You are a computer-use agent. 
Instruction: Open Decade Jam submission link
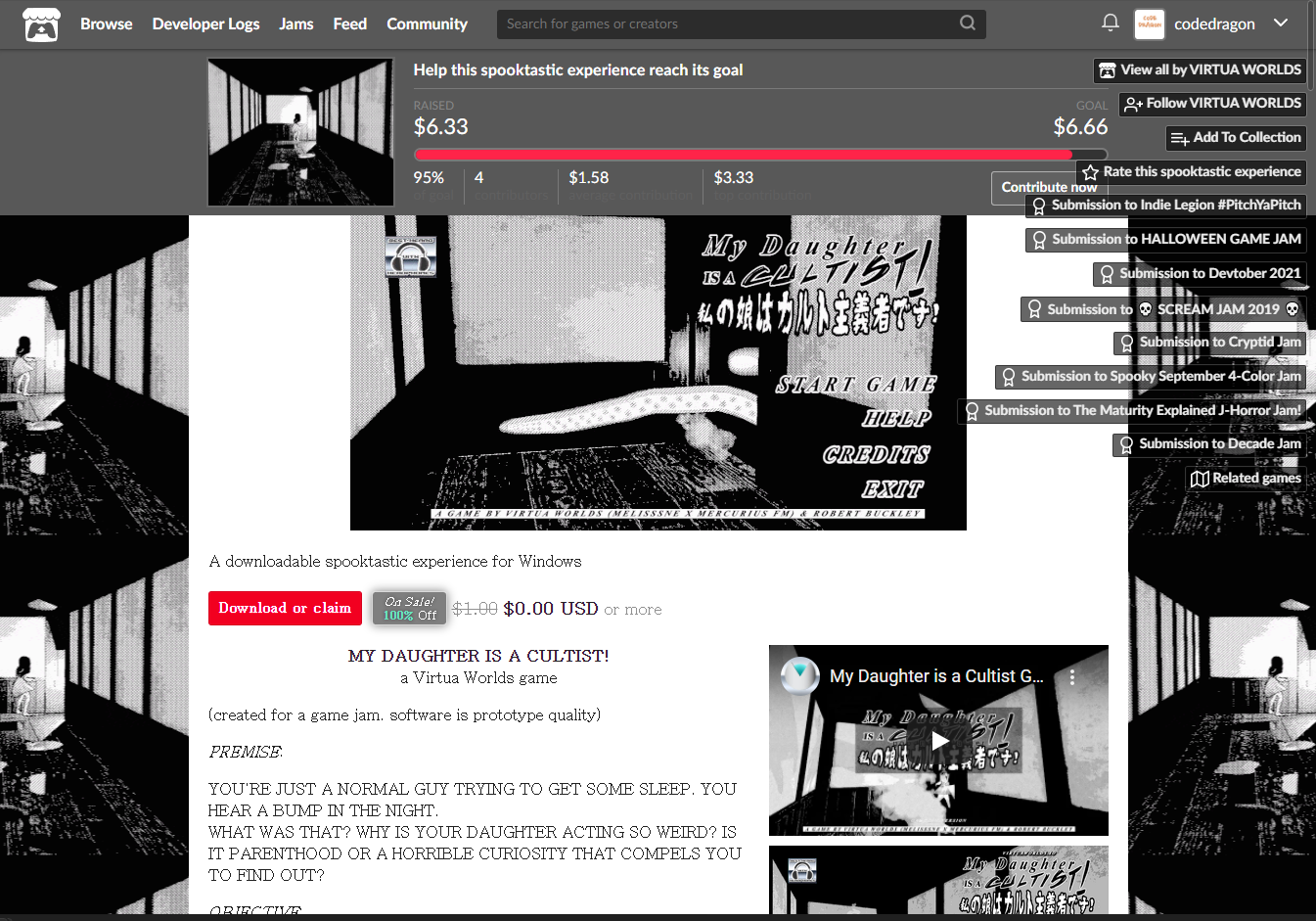1209,444
